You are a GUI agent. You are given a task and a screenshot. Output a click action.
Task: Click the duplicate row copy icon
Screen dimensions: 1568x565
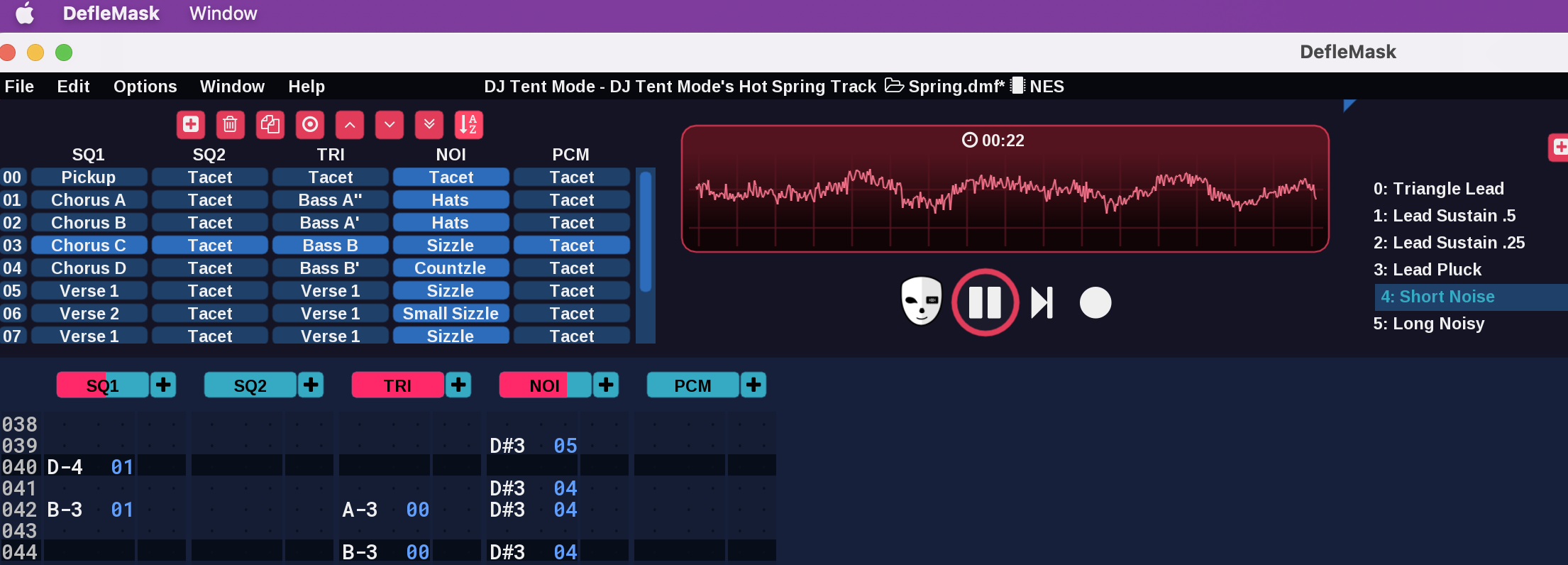click(270, 125)
